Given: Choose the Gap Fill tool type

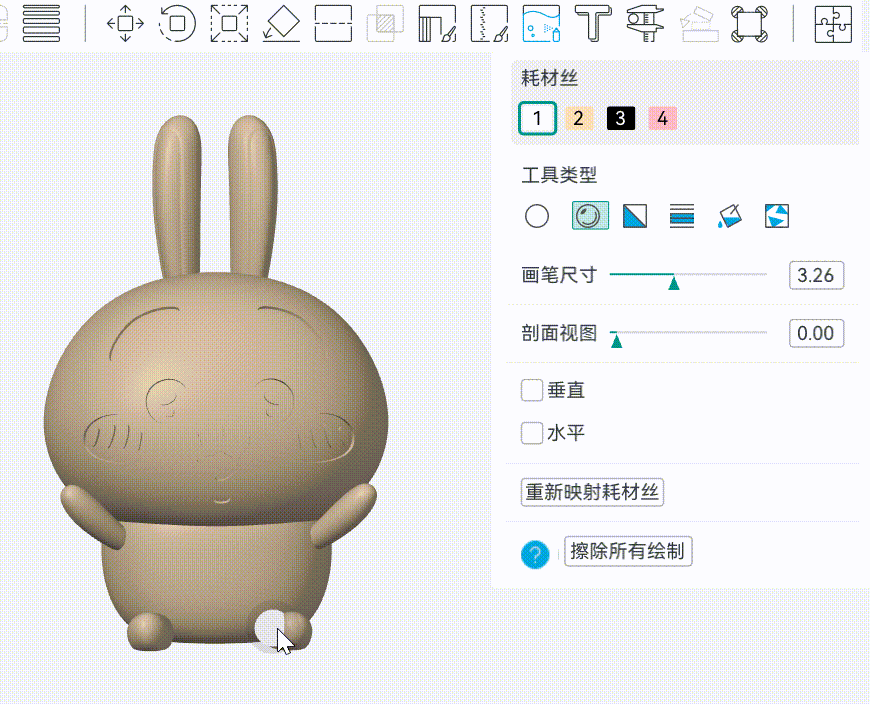Looking at the screenshot, I should tap(777, 216).
